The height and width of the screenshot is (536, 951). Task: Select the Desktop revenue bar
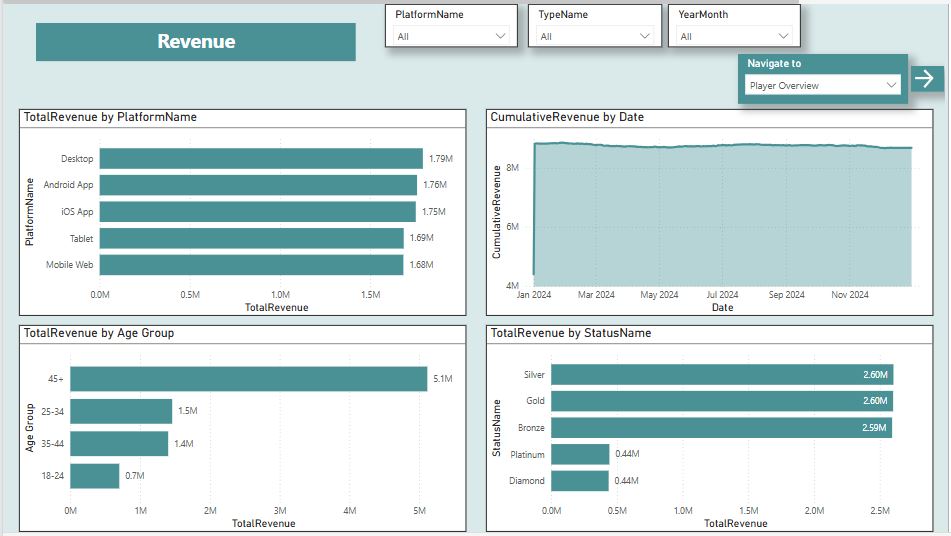pyautogui.click(x=261, y=159)
